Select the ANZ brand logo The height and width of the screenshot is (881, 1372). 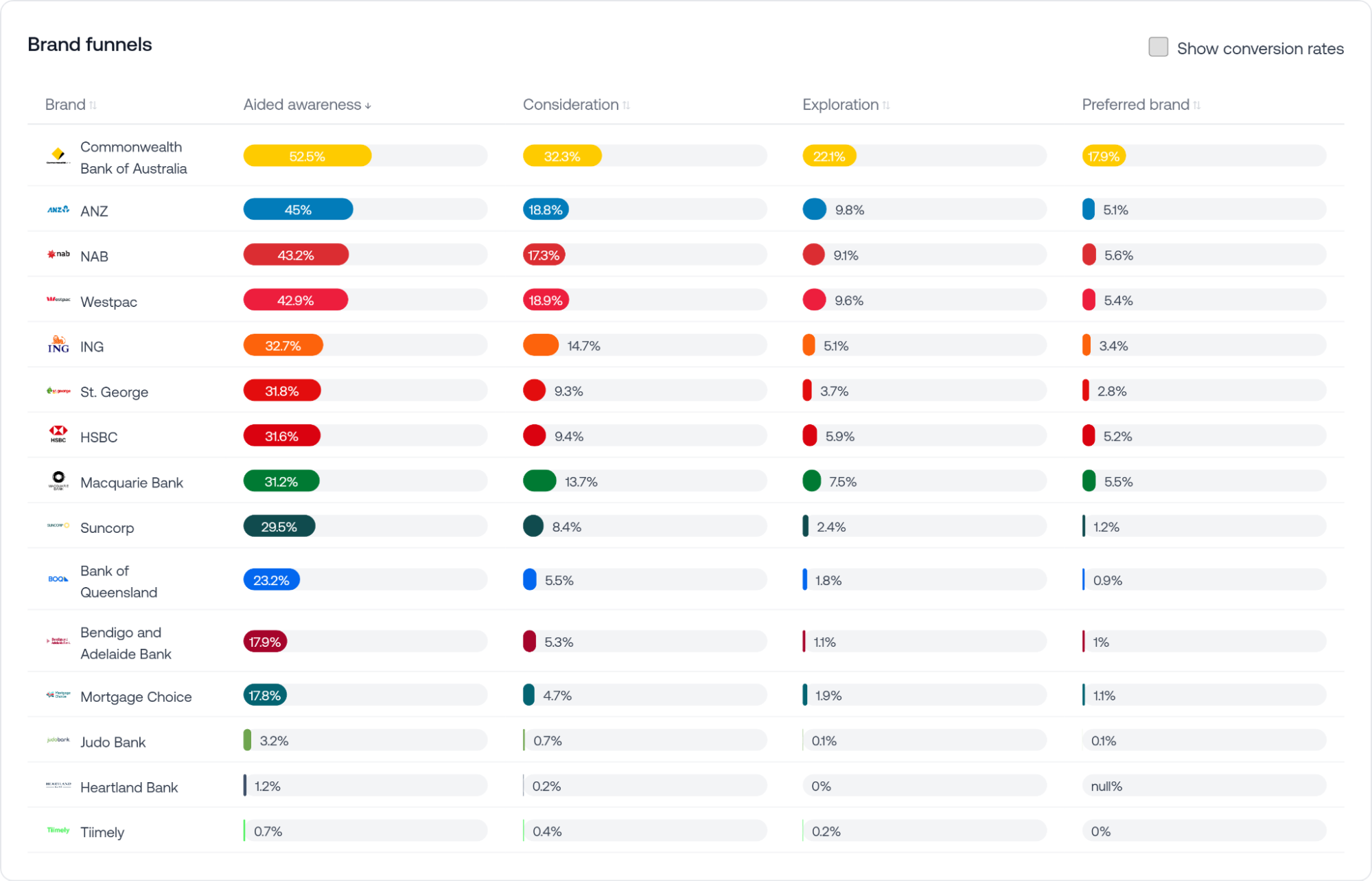point(58,209)
